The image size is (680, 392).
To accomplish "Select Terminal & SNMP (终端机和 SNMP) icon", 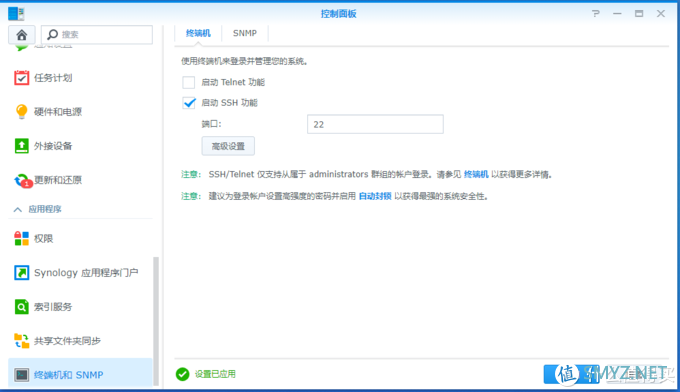I will [x=21, y=375].
